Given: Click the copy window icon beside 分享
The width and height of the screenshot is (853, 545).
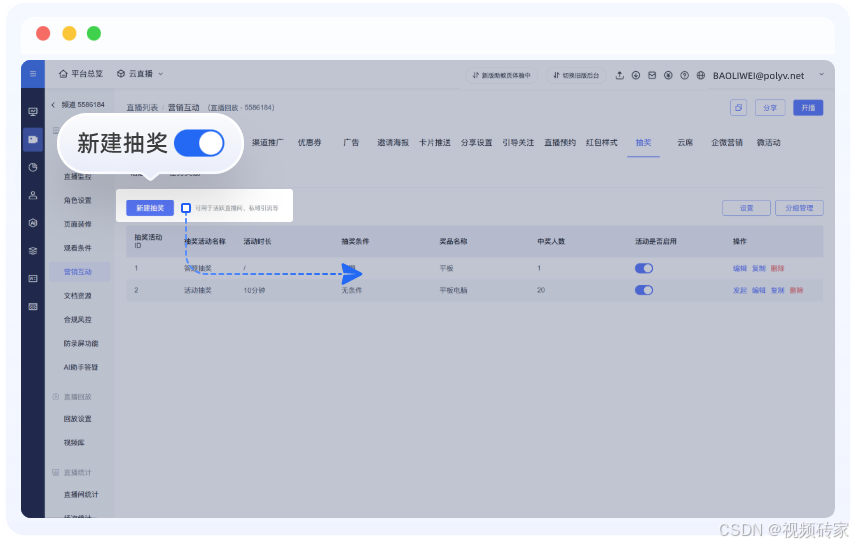Looking at the screenshot, I should point(738,108).
